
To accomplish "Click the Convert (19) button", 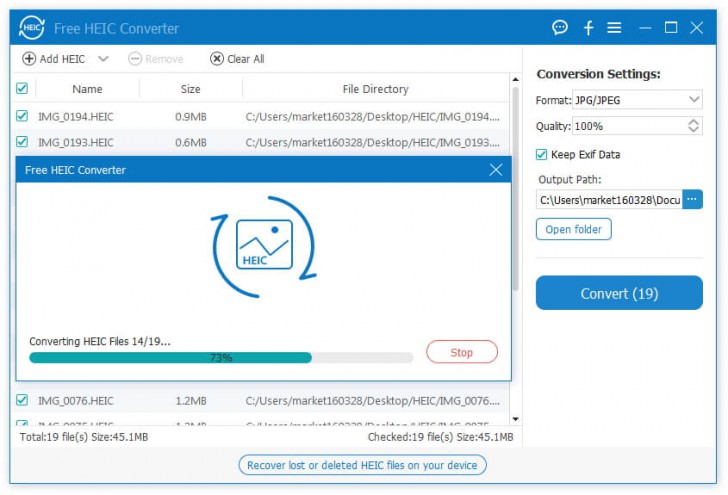I will pos(619,293).
